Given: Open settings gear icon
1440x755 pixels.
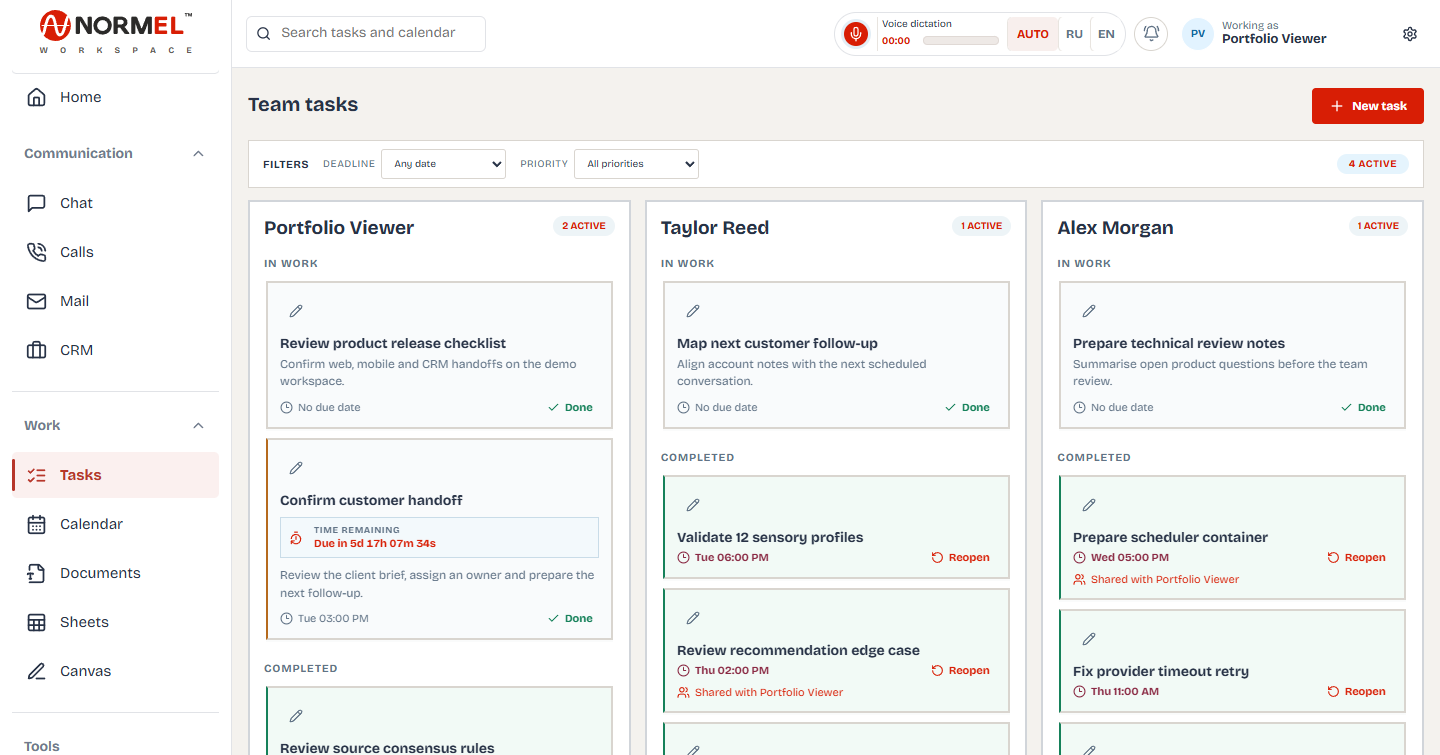Looking at the screenshot, I should point(1410,34).
